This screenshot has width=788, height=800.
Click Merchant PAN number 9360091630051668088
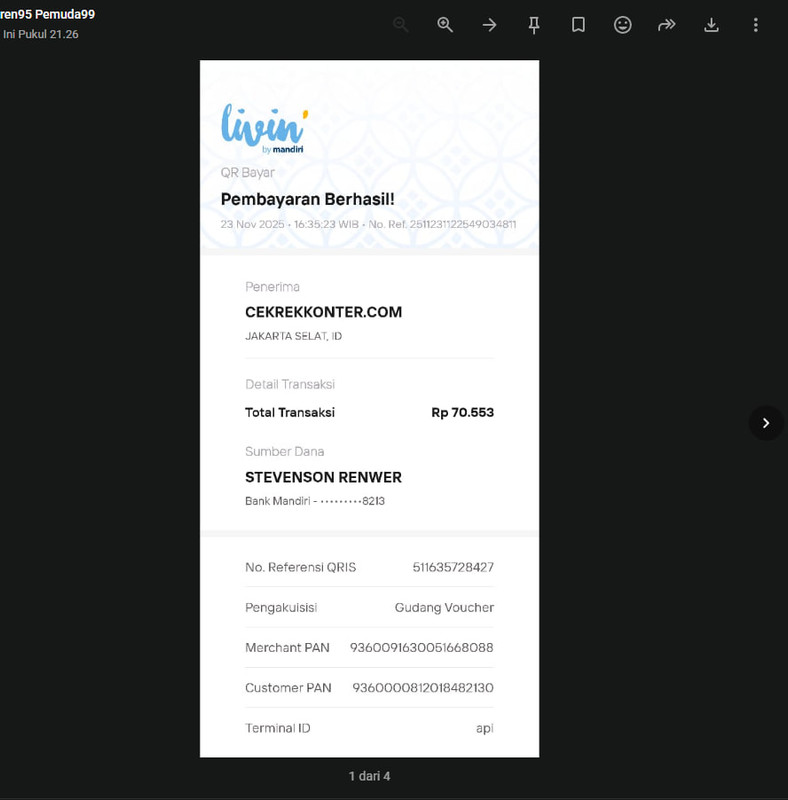422,647
